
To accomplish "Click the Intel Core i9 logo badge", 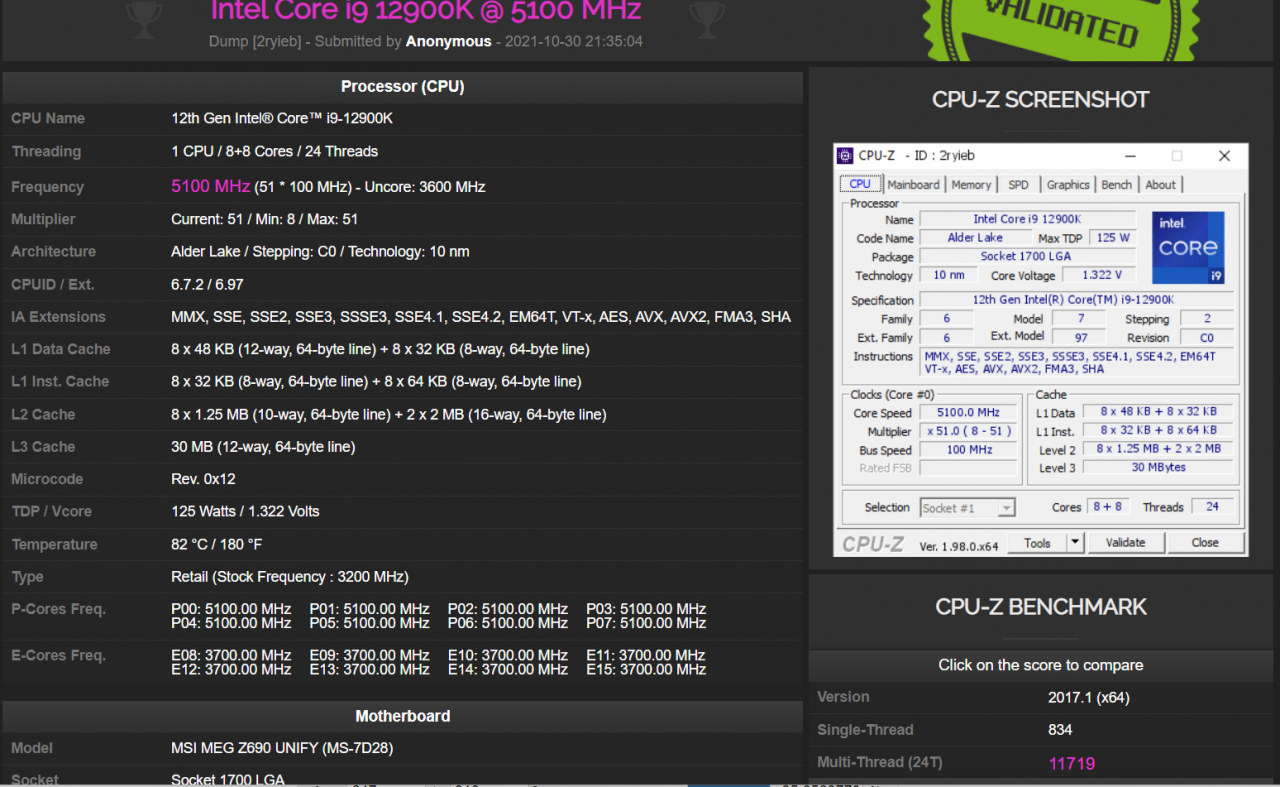I will [x=1188, y=247].
